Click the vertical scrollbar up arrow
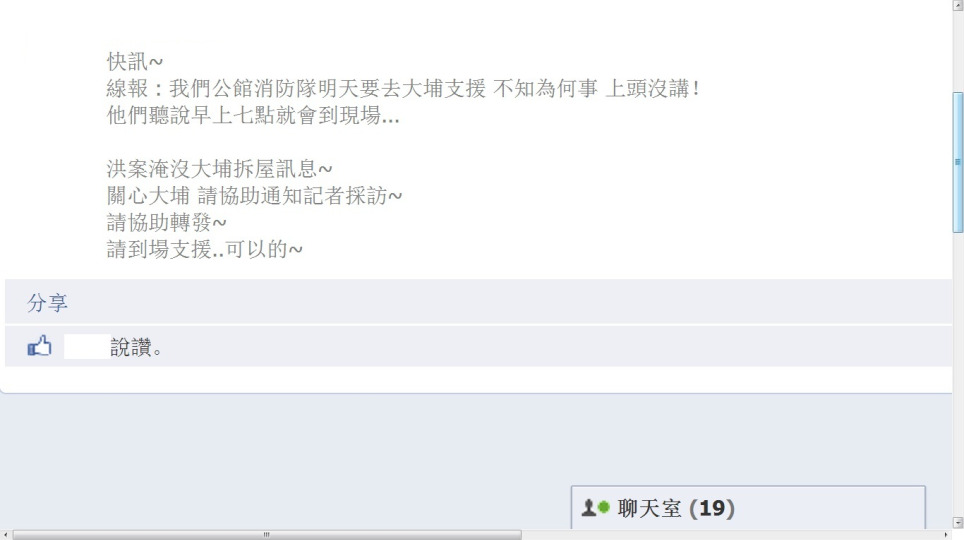 [x=958, y=5]
